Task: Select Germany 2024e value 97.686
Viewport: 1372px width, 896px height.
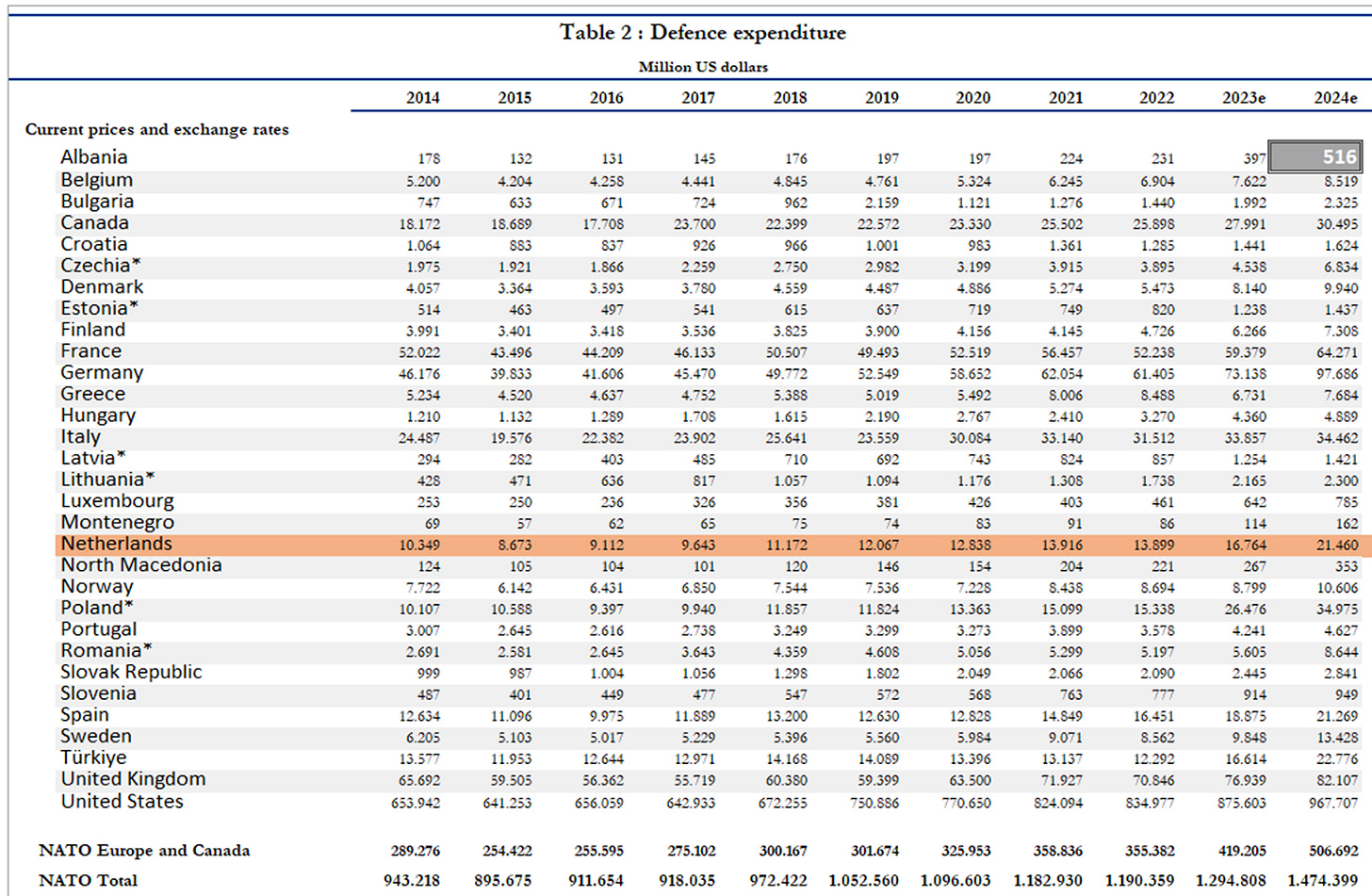Action: (1338, 374)
